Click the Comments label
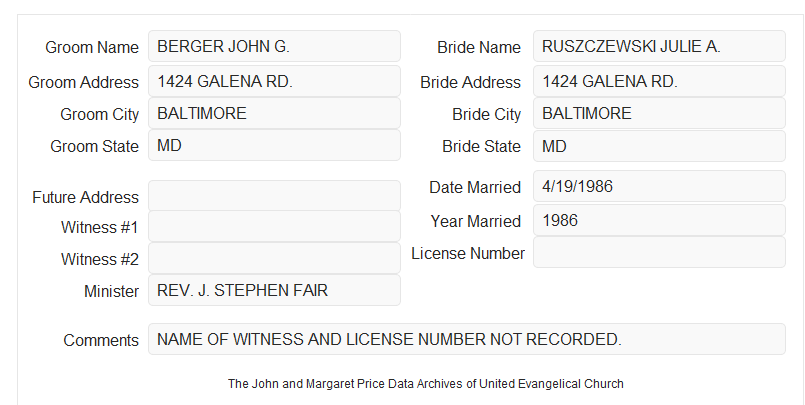The height and width of the screenshot is (405, 805). (101, 340)
